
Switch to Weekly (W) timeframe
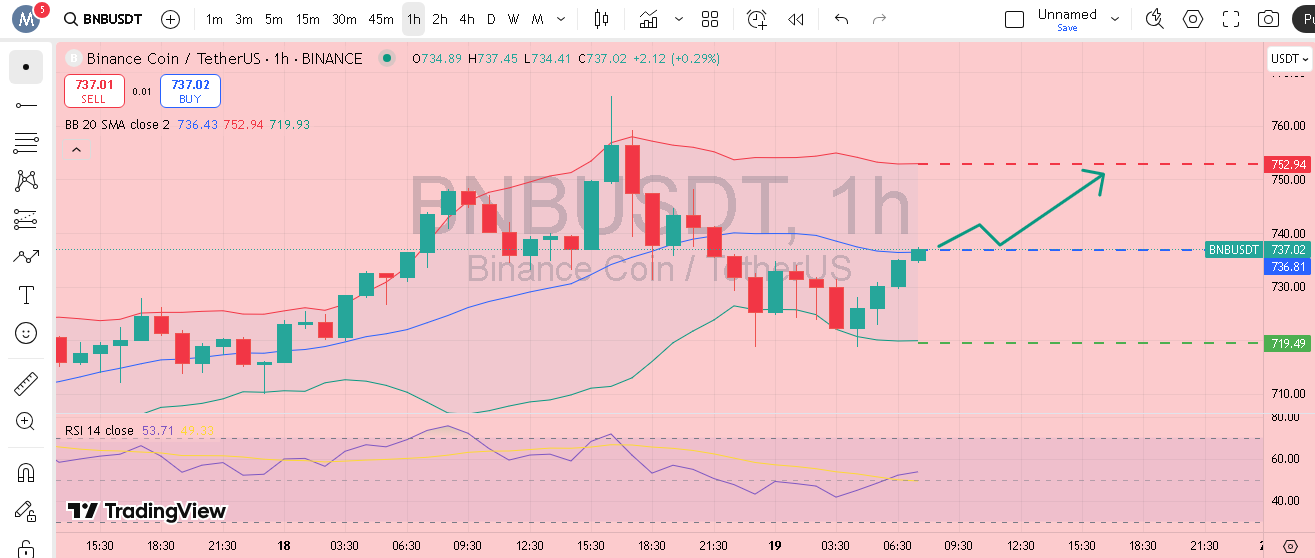tap(513, 19)
